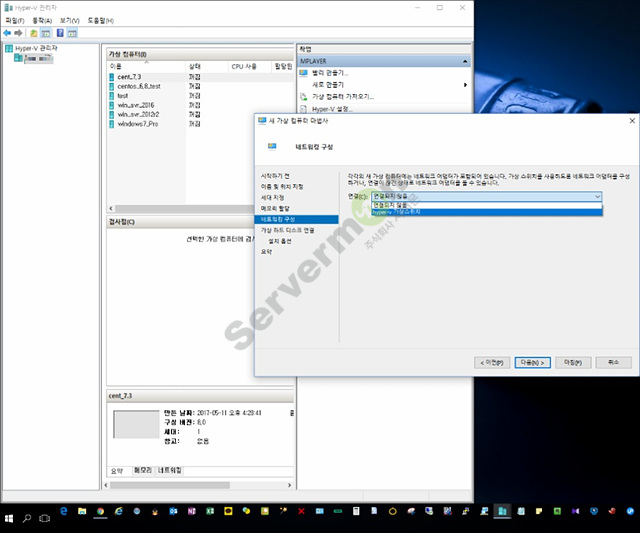Click the 가상 컴퓨터 가져오기 import icon

tap(303, 97)
